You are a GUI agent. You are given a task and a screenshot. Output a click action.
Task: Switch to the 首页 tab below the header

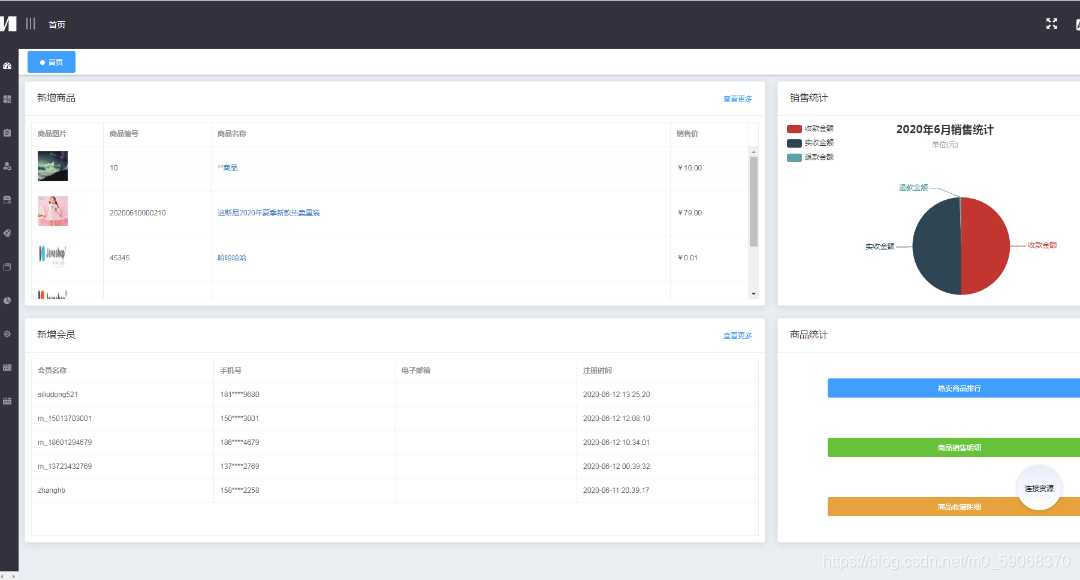coord(50,62)
